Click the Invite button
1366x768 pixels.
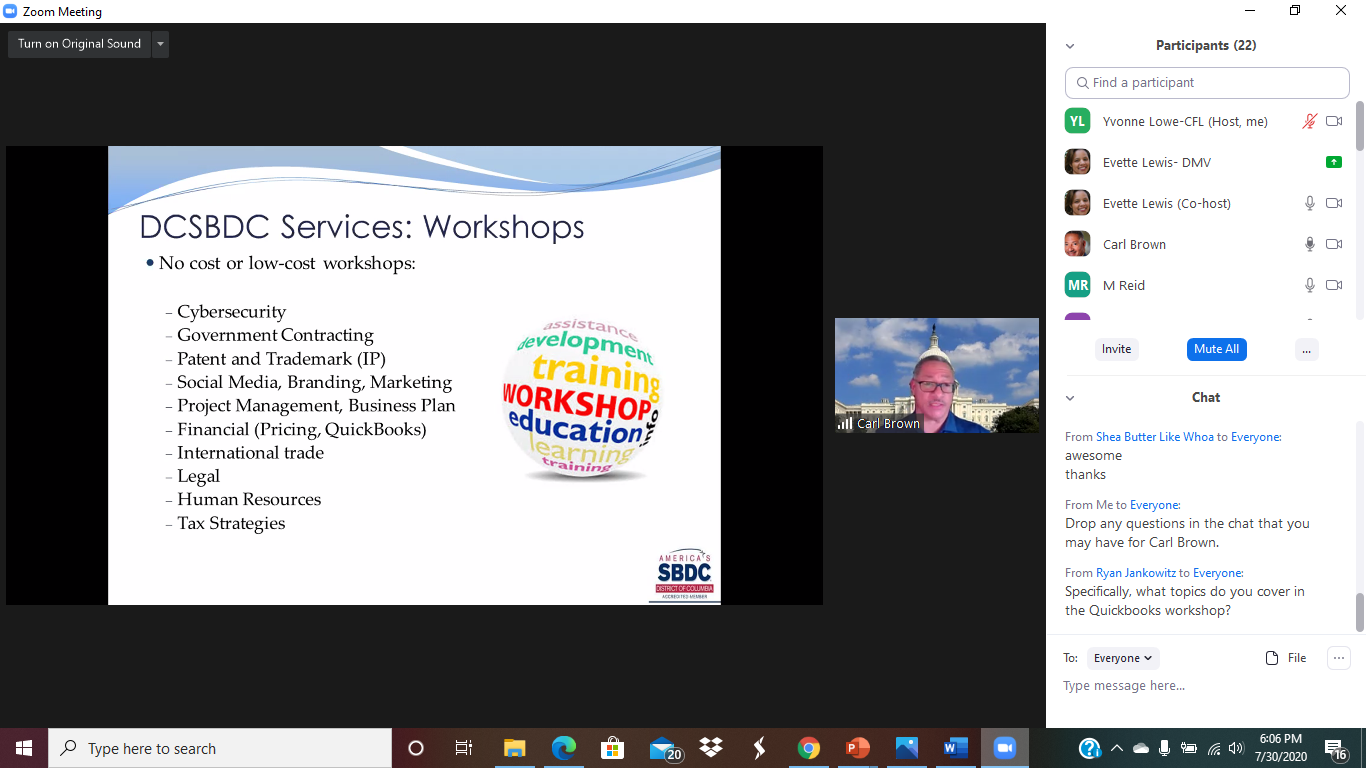click(x=1116, y=349)
